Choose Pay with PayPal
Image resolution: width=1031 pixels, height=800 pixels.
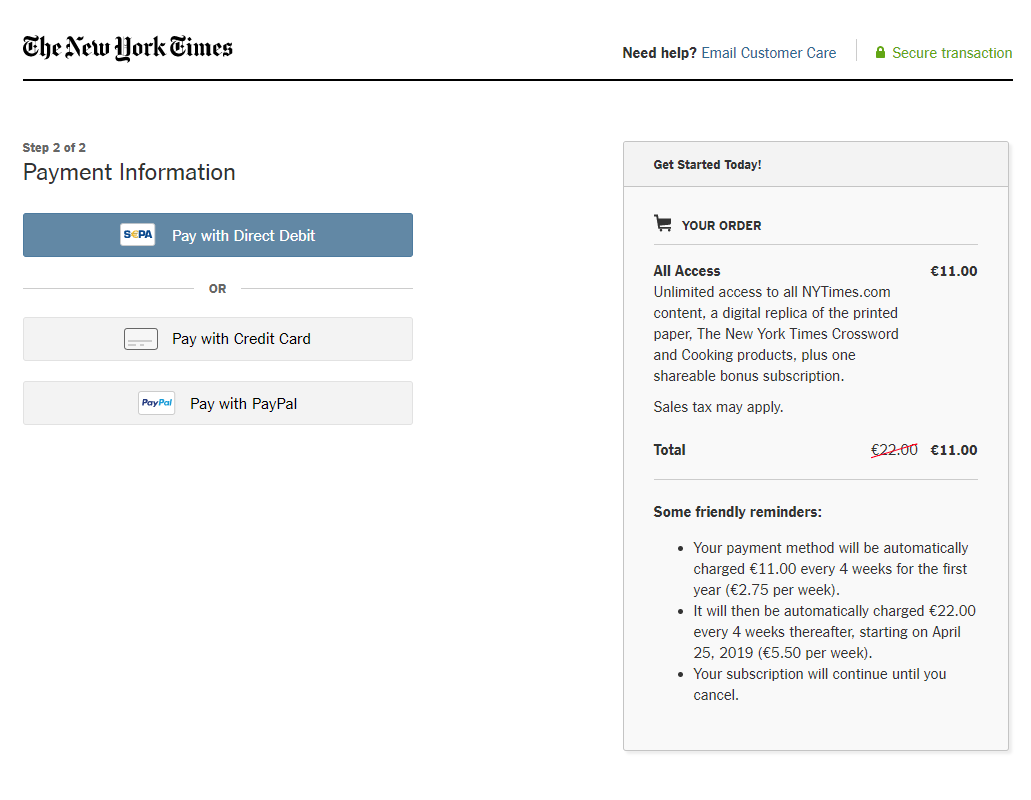[218, 403]
